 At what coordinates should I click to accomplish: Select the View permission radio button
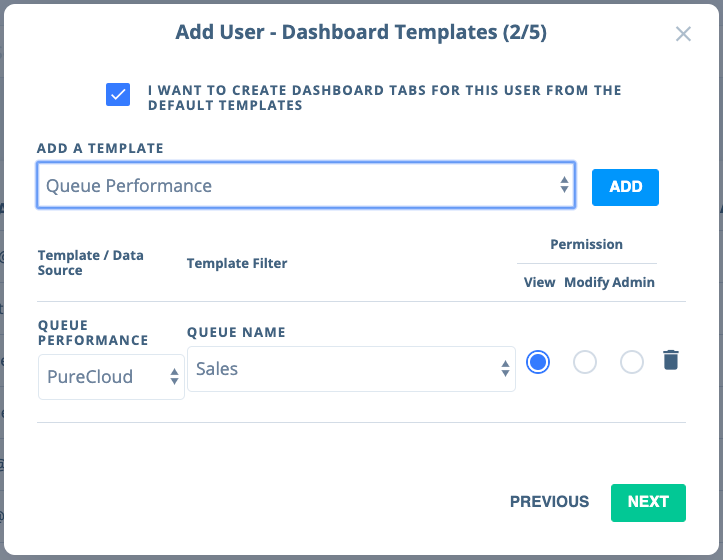click(x=538, y=362)
